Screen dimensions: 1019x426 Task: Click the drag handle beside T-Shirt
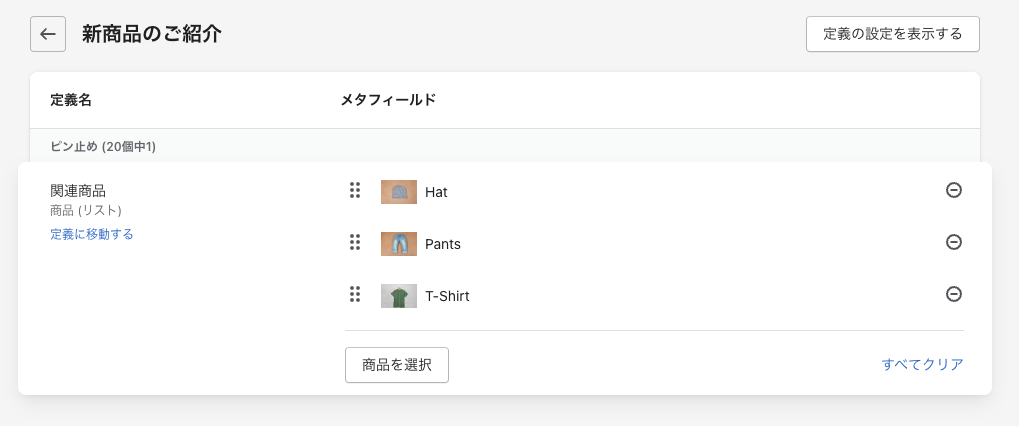pyautogui.click(x=355, y=295)
